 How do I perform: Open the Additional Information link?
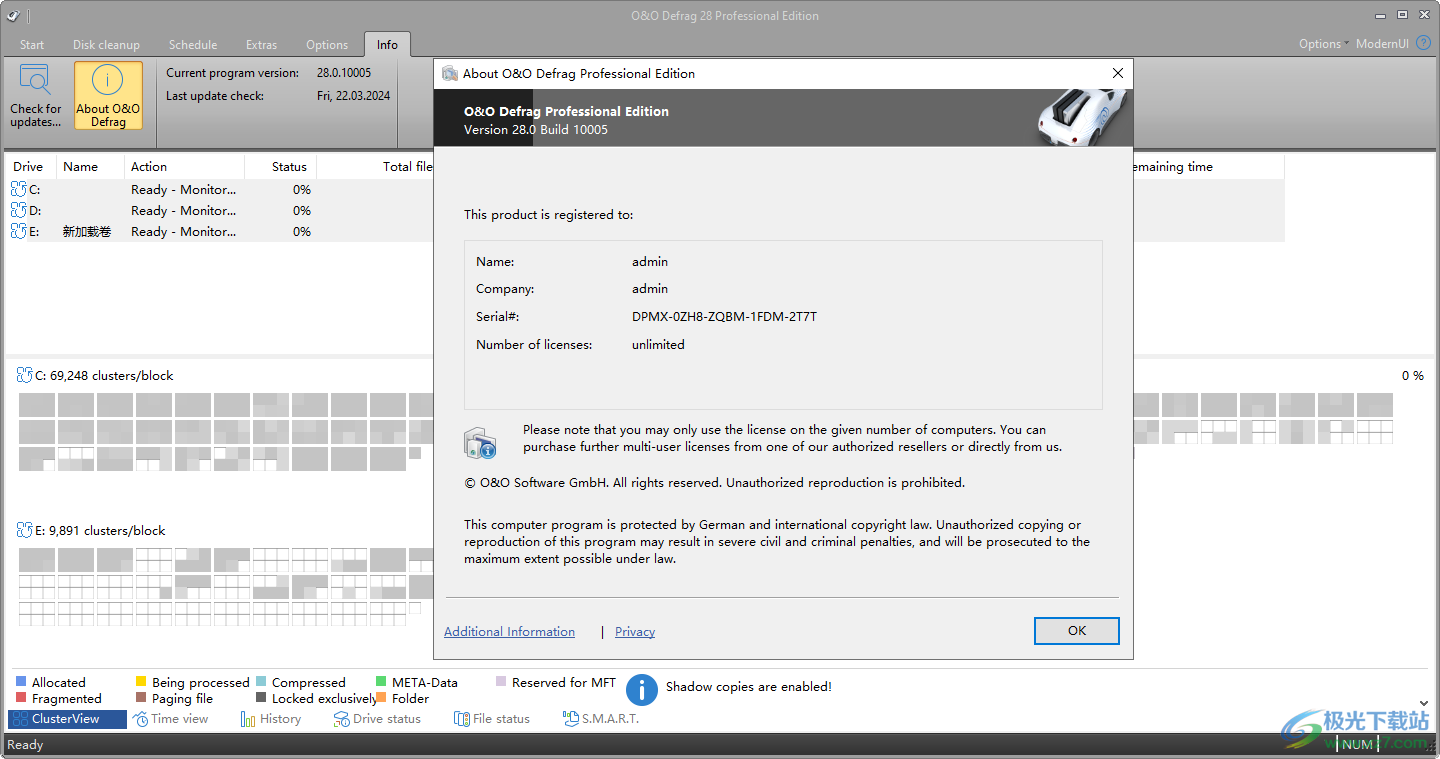coord(509,632)
